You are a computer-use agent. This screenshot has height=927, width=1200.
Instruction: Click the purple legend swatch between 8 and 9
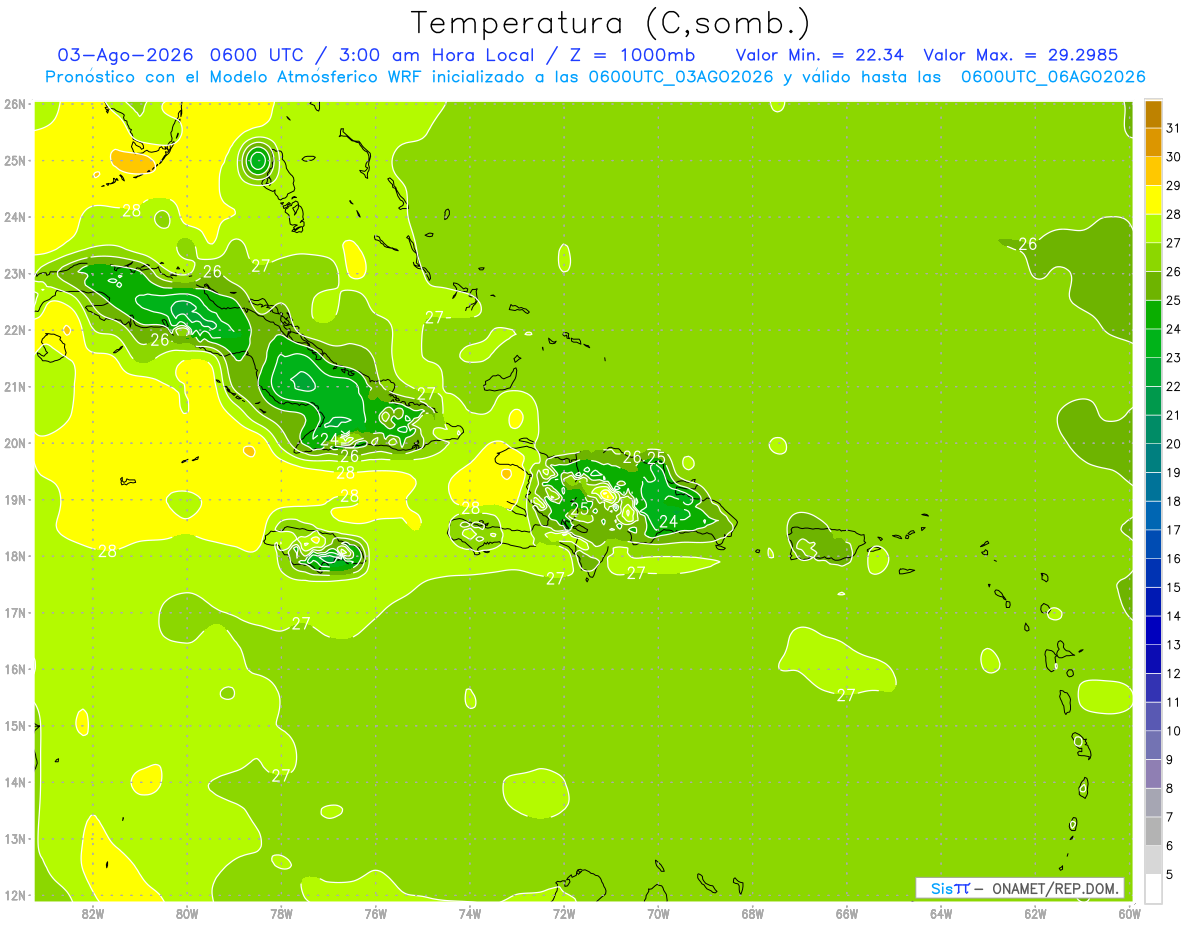point(1153,773)
